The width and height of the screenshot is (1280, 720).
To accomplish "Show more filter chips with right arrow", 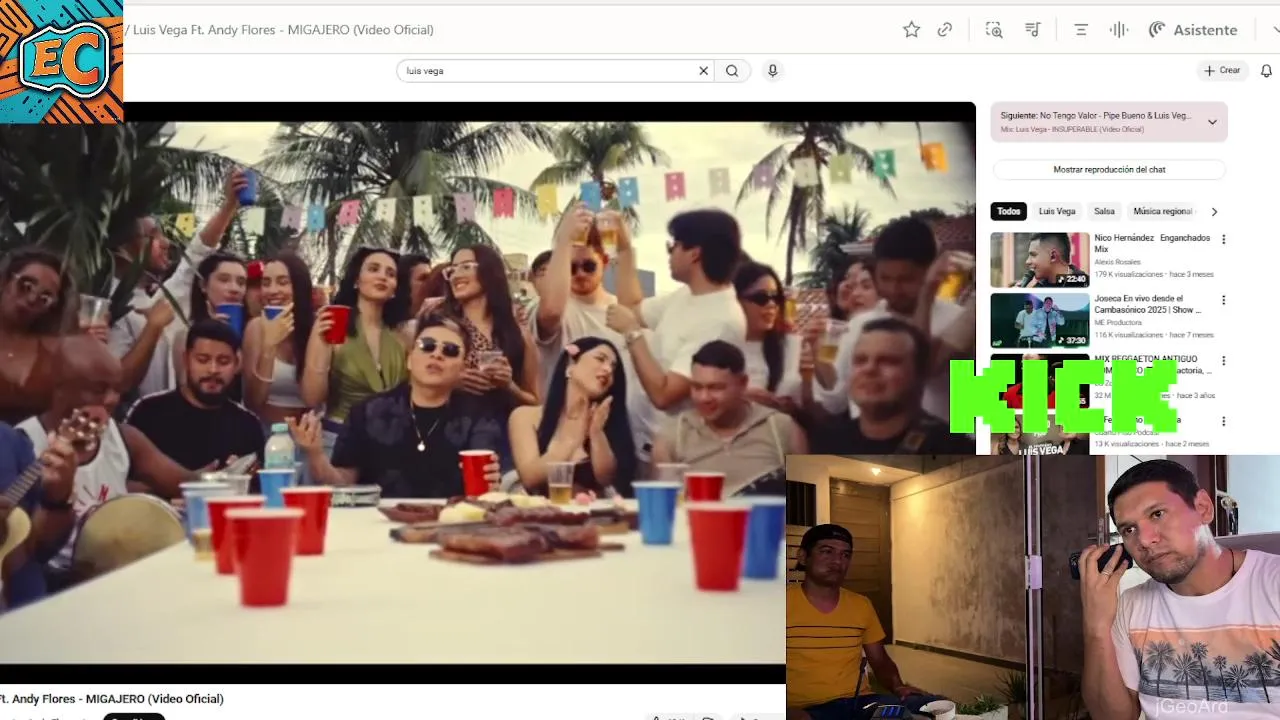I will (1214, 211).
